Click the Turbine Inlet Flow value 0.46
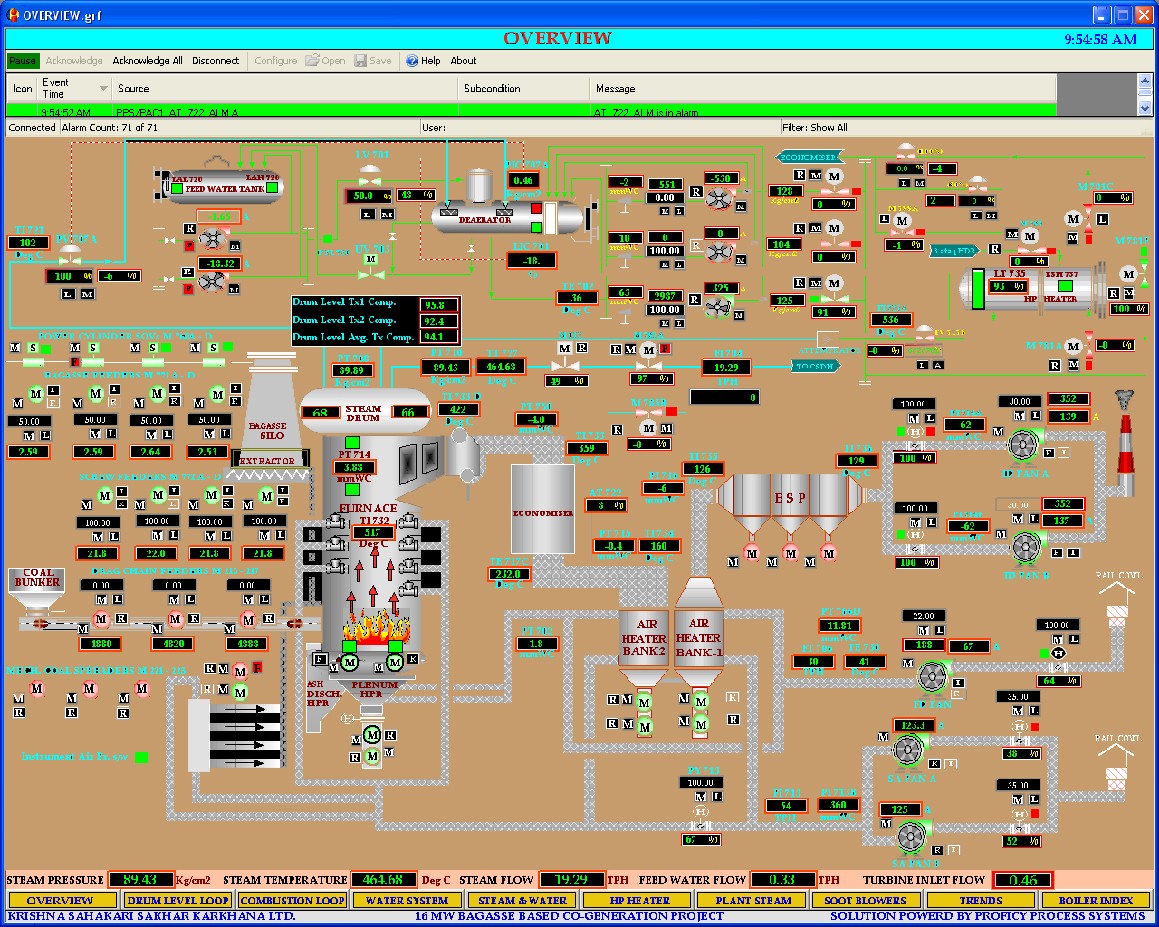Viewport: 1159px width, 927px height. [x=1023, y=880]
